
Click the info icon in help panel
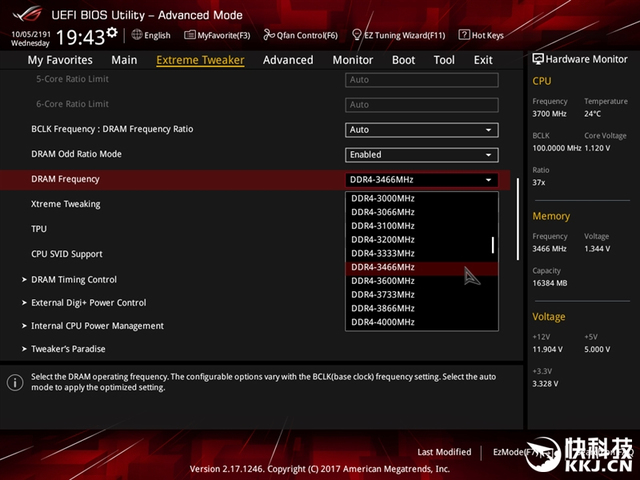pyautogui.click(x=15, y=382)
